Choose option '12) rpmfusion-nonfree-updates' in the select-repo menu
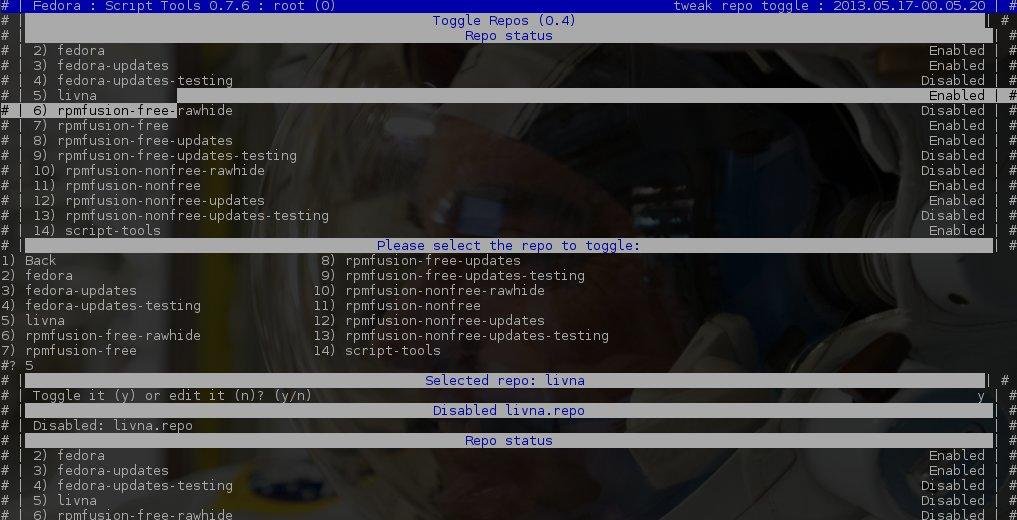 429,320
